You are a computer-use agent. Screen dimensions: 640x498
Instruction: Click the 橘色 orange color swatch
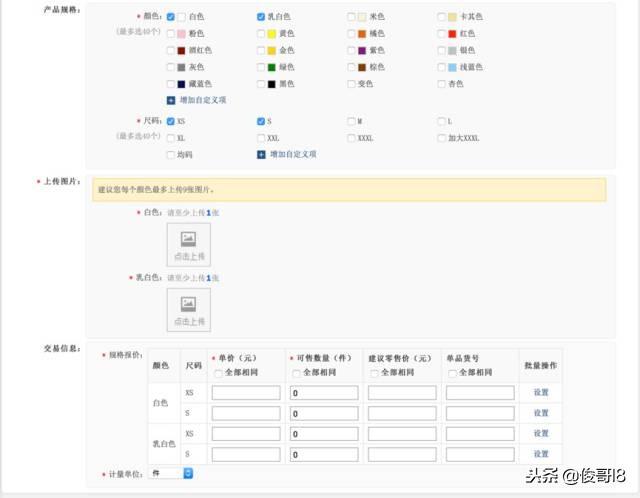(362, 33)
